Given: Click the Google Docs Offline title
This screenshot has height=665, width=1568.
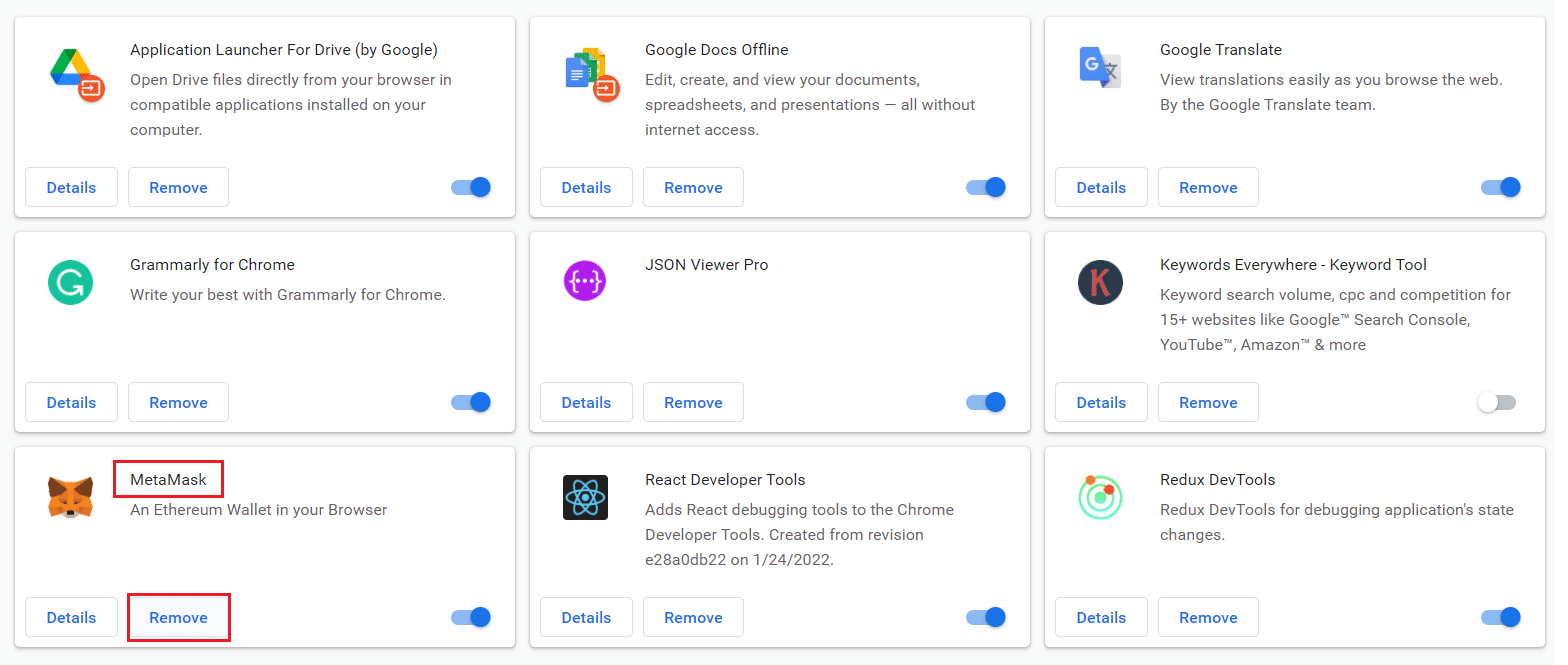Looking at the screenshot, I should (x=717, y=49).
